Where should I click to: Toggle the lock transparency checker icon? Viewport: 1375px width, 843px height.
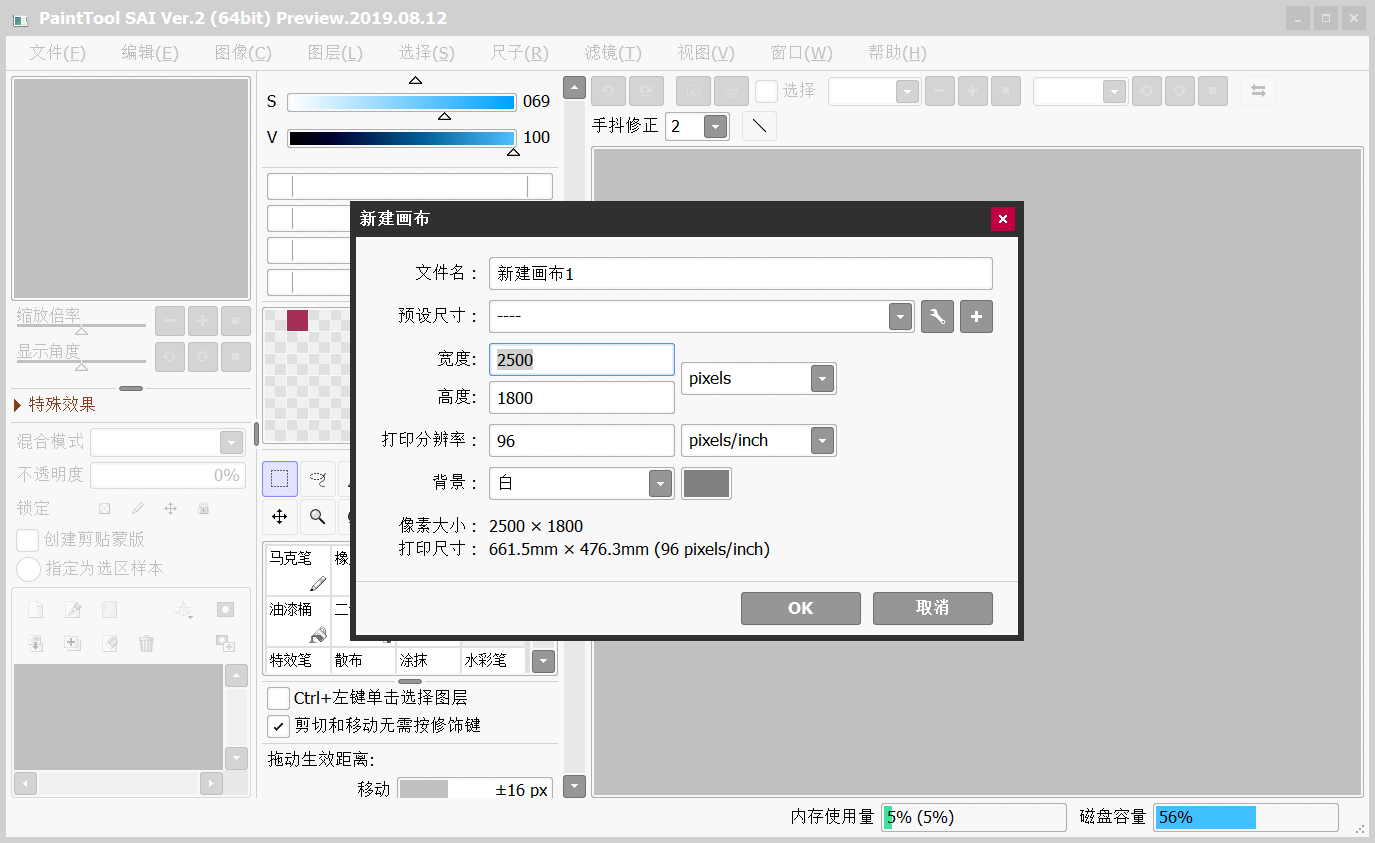[104, 508]
